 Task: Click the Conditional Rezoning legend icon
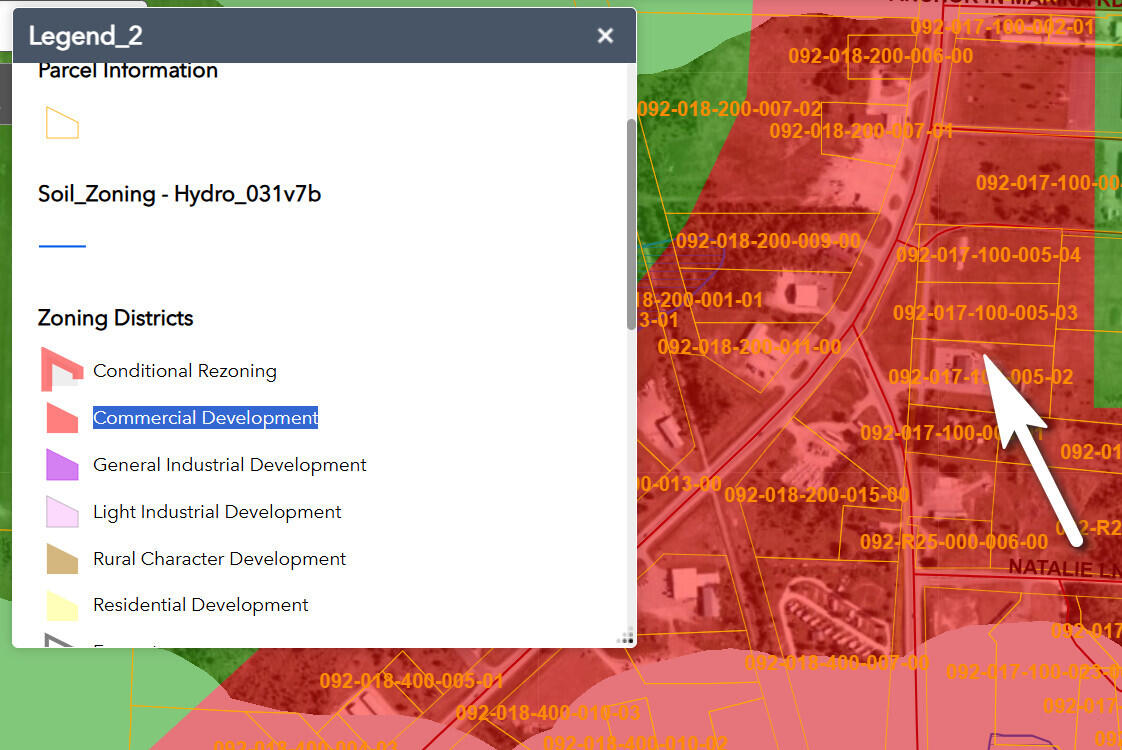click(62, 370)
